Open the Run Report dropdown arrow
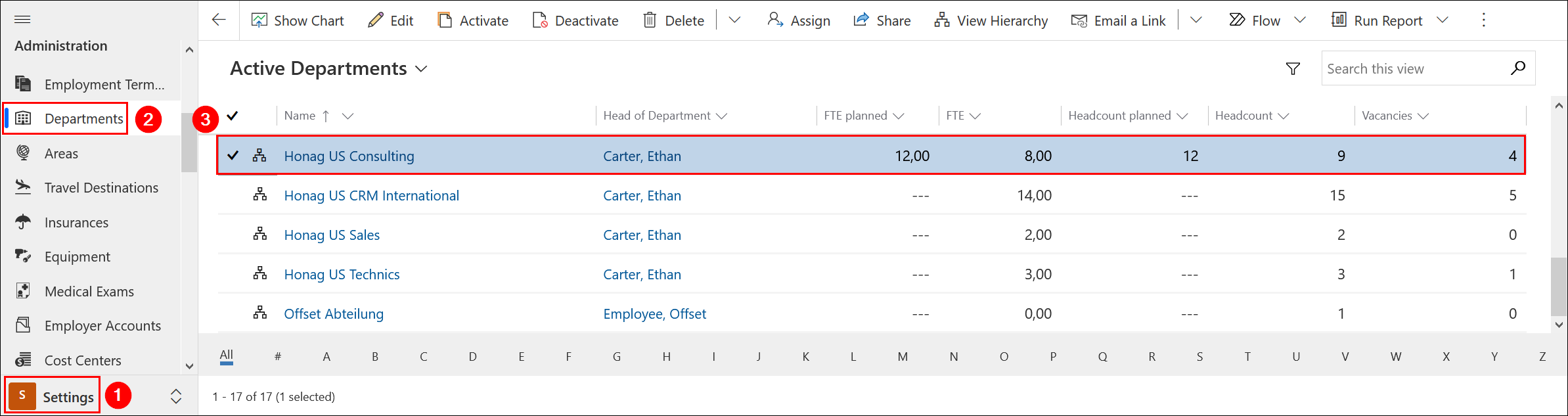The width and height of the screenshot is (1568, 416). click(x=1443, y=20)
